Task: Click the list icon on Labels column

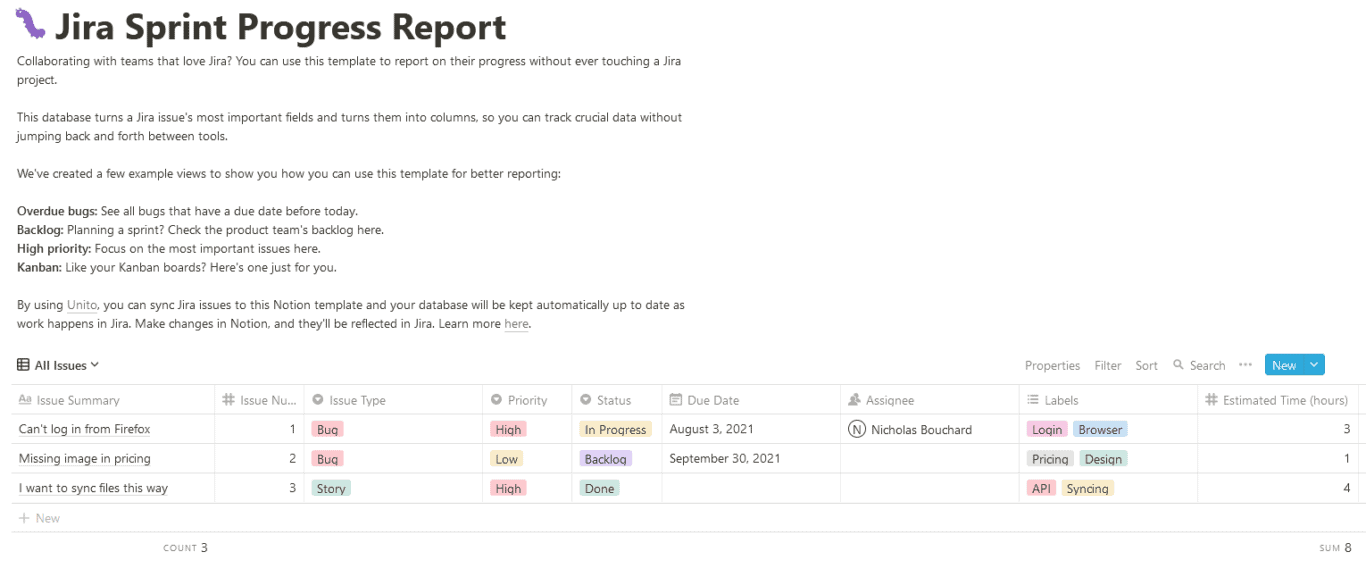Action: pyautogui.click(x=1033, y=400)
